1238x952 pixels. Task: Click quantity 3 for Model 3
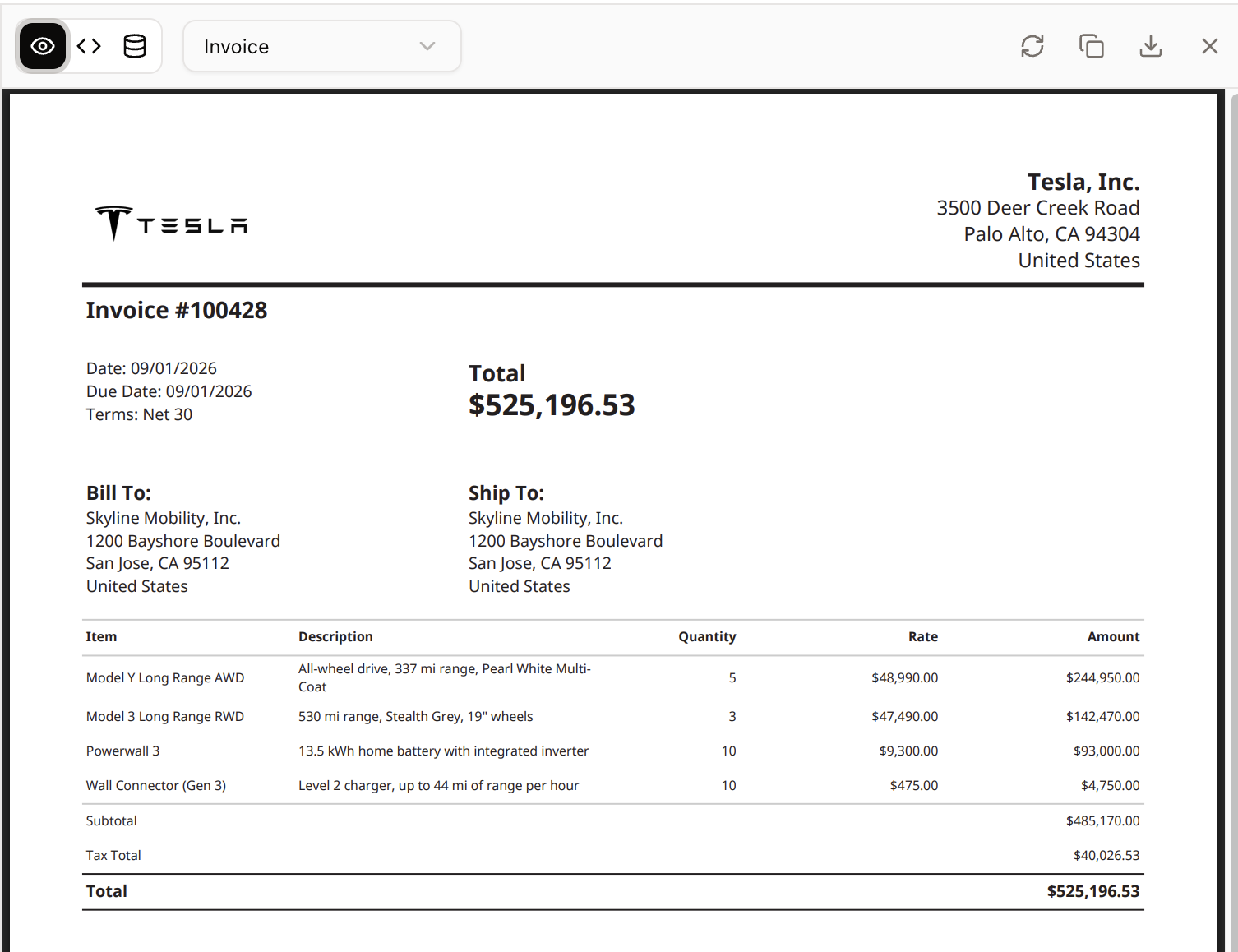click(x=732, y=716)
